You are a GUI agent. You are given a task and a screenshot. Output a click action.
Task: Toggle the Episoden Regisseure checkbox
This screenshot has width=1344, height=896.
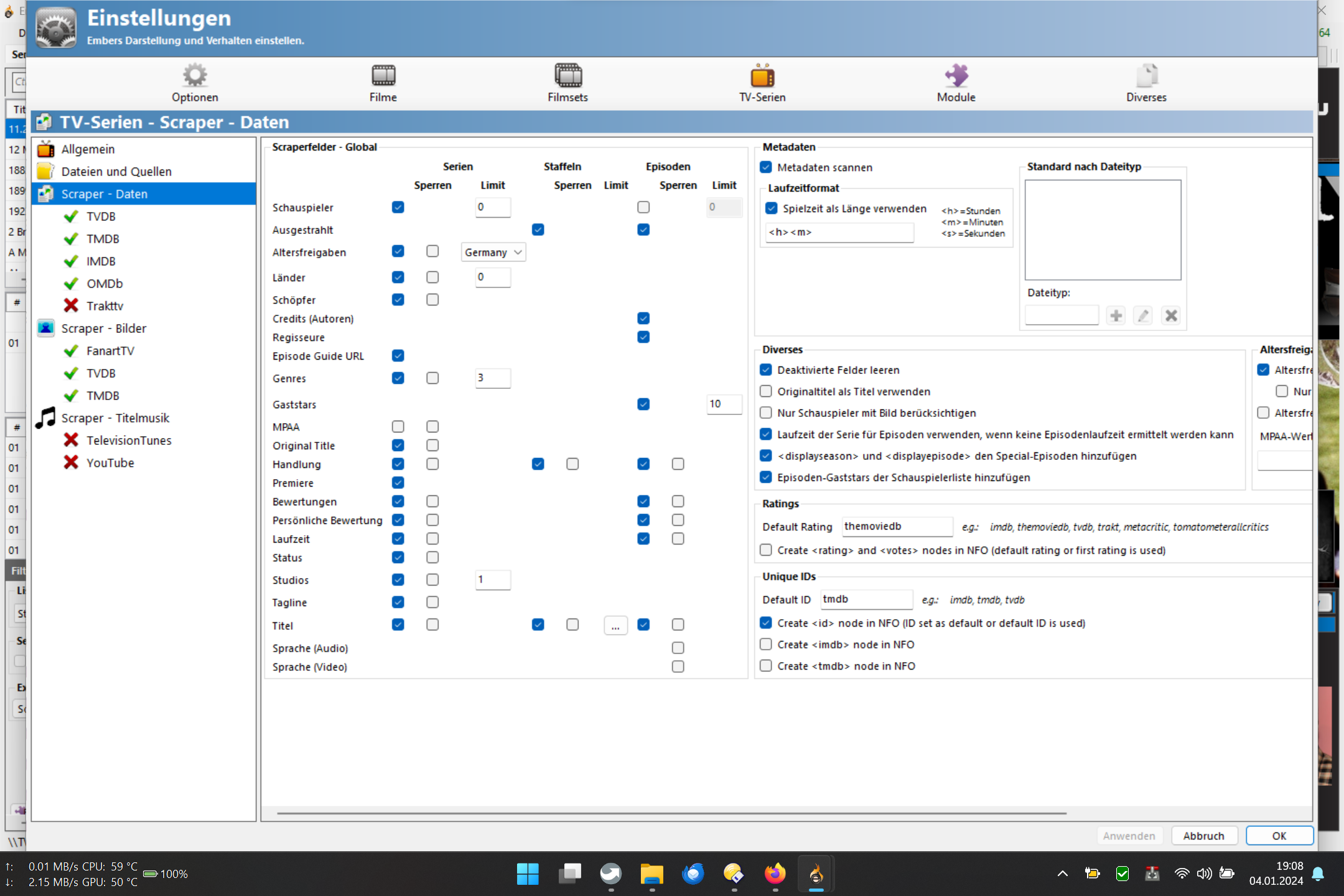click(643, 337)
